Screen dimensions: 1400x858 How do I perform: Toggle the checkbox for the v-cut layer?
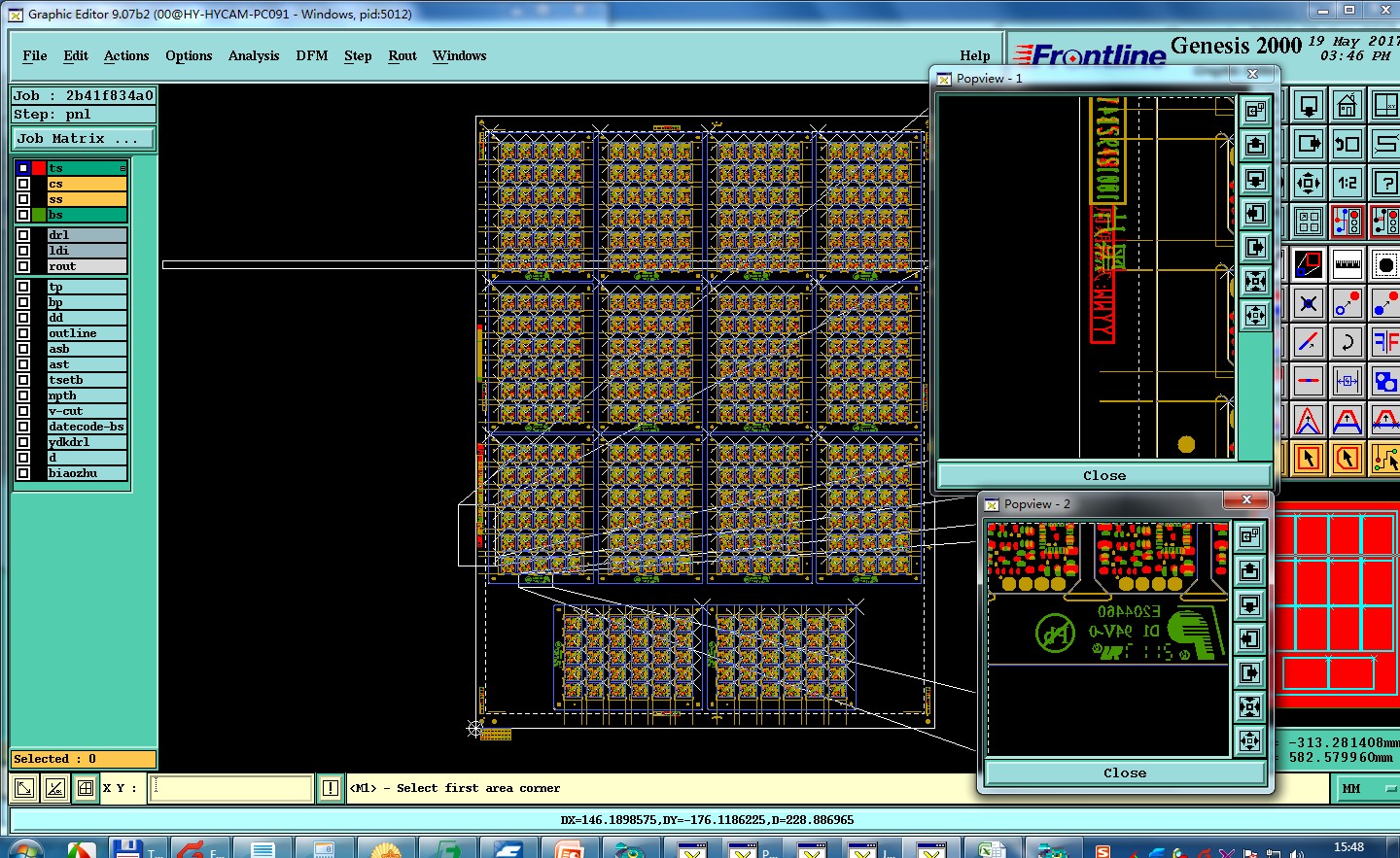click(x=23, y=411)
